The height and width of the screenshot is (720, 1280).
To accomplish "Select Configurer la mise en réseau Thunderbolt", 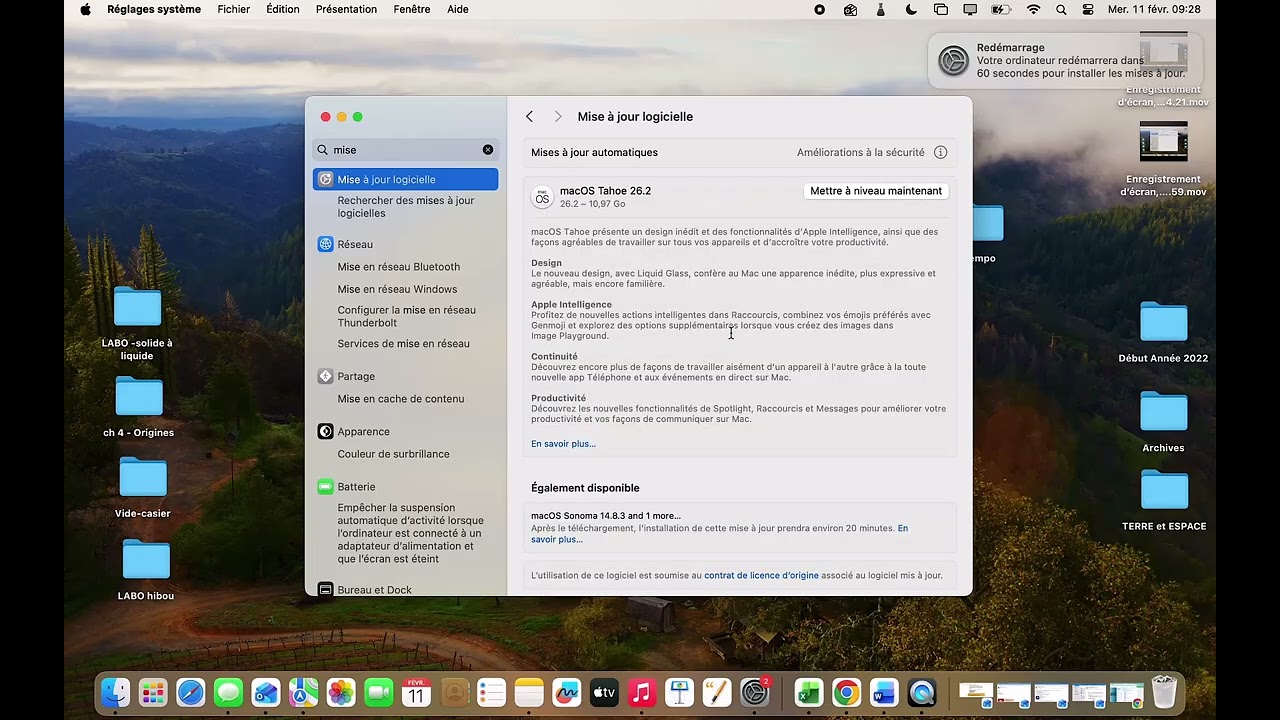I will [x=406, y=316].
